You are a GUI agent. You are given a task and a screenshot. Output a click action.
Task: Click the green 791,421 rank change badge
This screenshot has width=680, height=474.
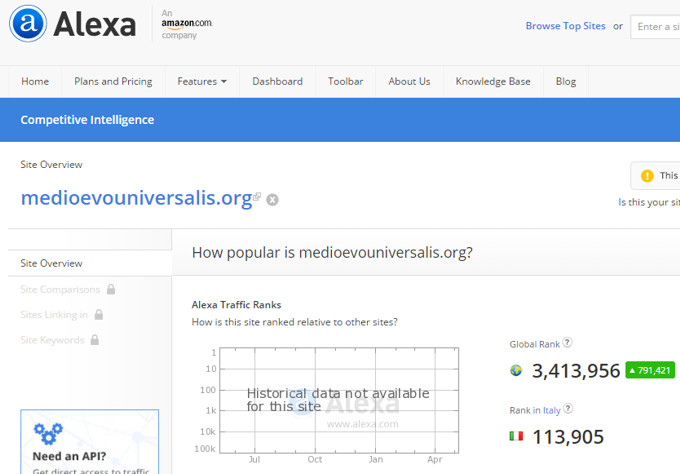pos(650,370)
